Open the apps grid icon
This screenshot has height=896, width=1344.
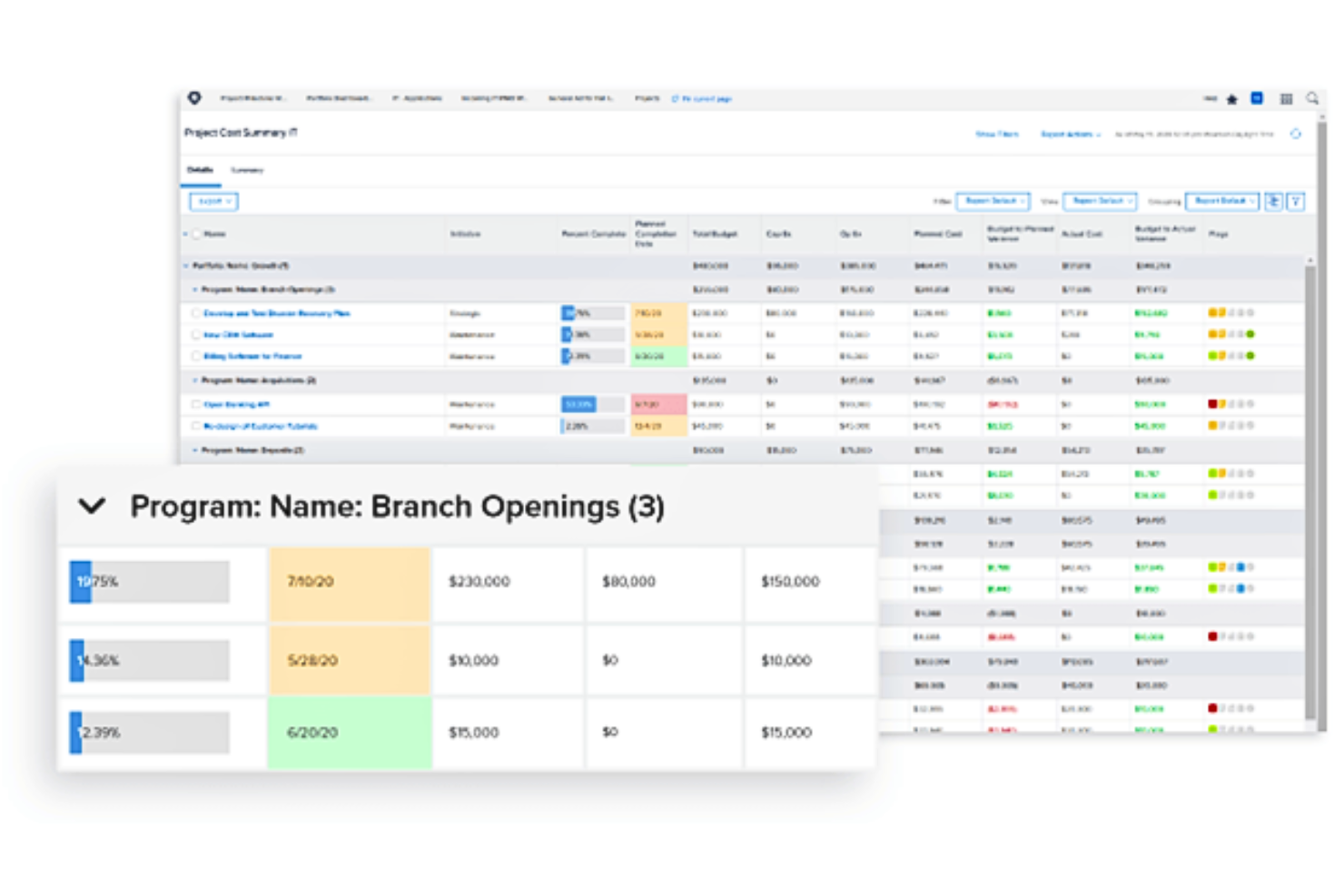(x=1286, y=99)
